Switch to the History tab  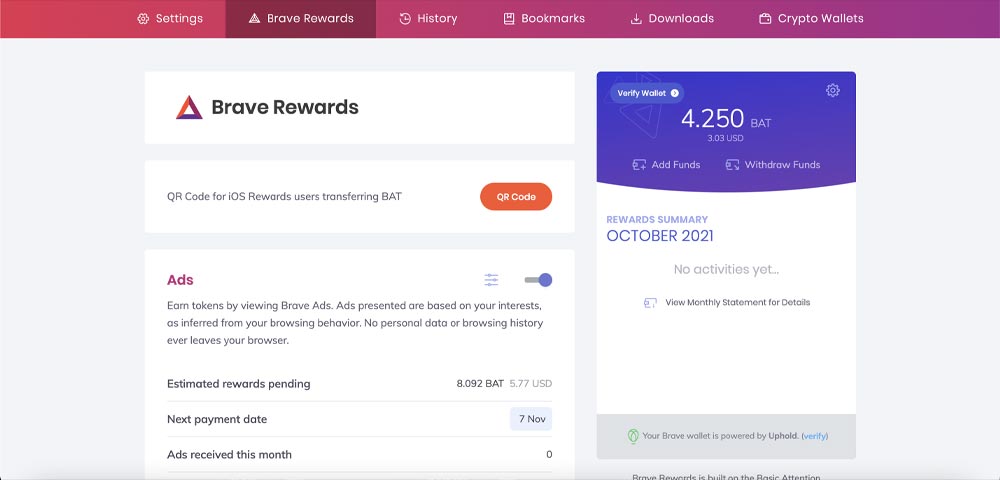tap(428, 18)
